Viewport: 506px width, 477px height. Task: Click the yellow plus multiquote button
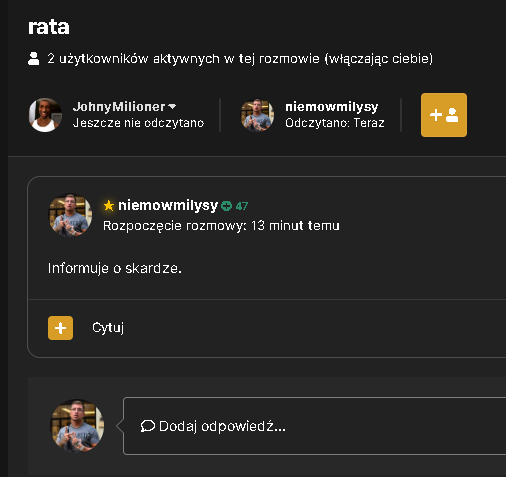pyautogui.click(x=60, y=328)
